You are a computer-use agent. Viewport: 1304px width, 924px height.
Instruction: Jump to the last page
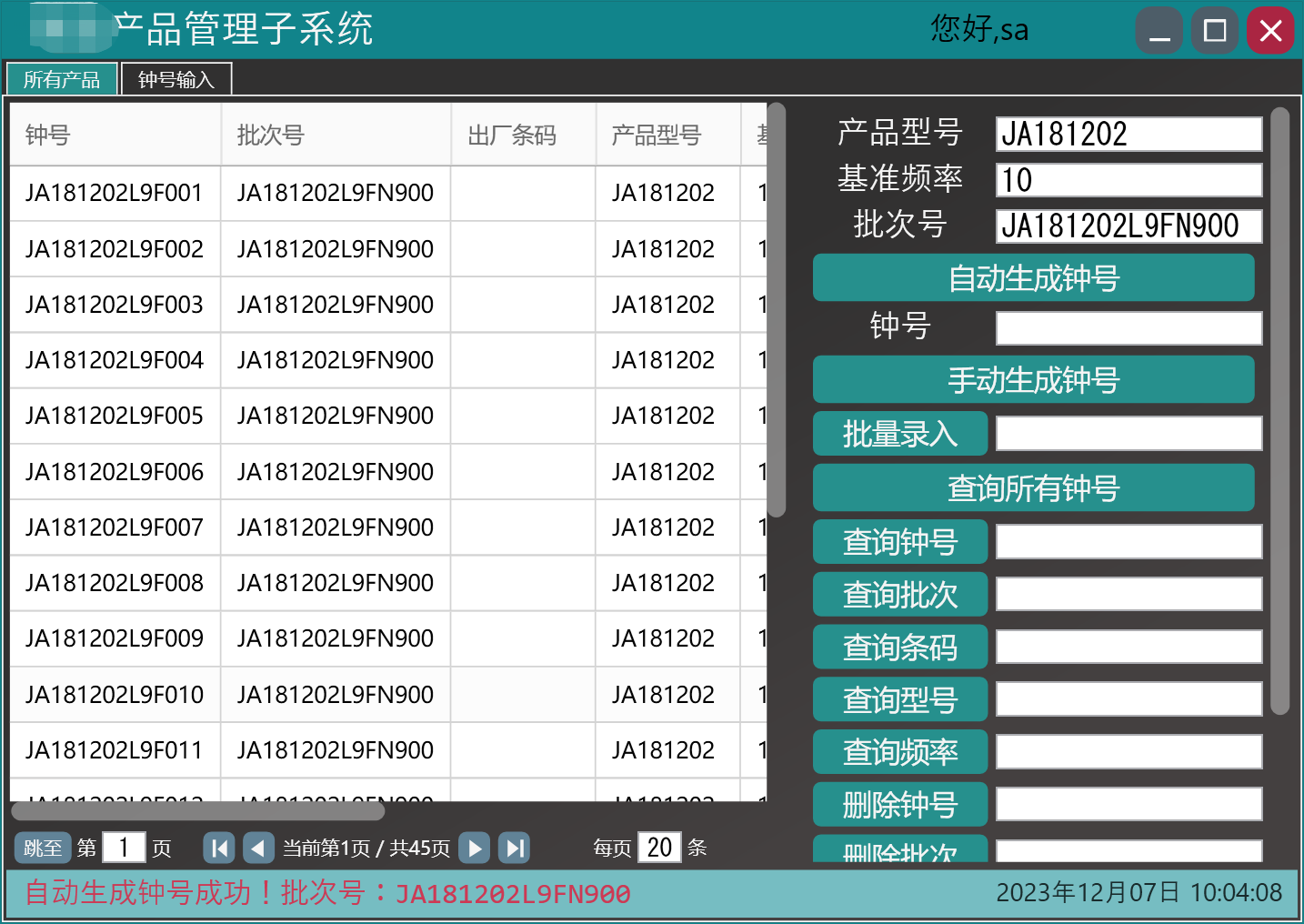click(515, 849)
